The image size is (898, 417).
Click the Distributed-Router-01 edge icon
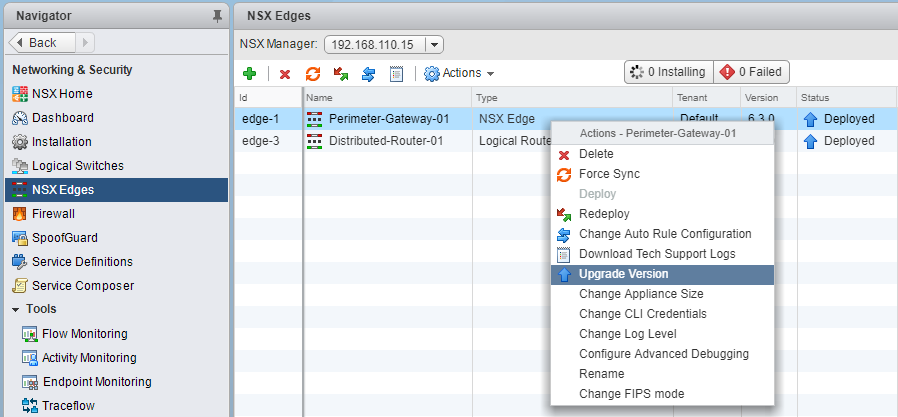coord(314,141)
